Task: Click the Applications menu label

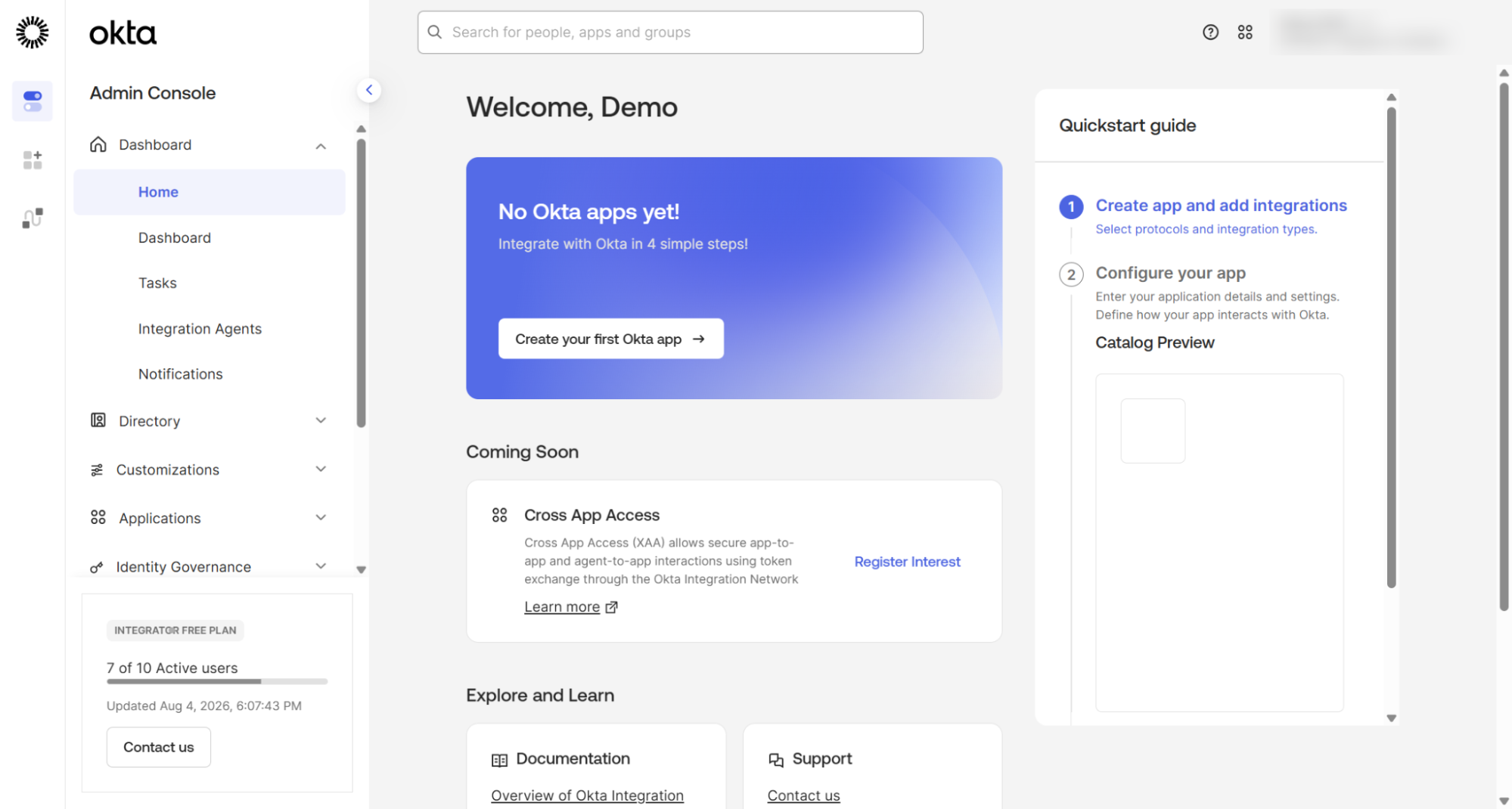Action: click(160, 518)
